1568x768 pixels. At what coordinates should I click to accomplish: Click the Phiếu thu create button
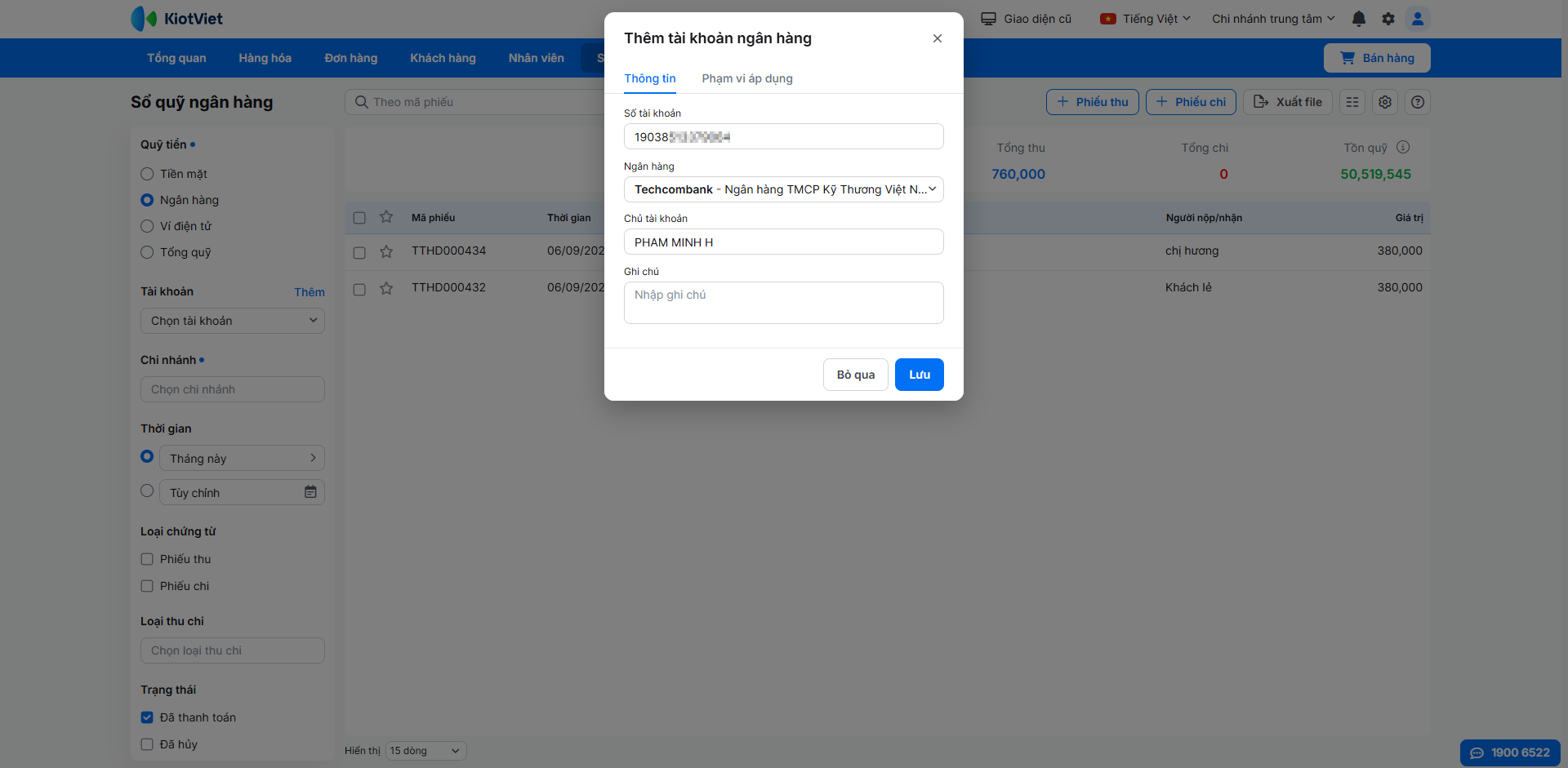[x=1093, y=102]
